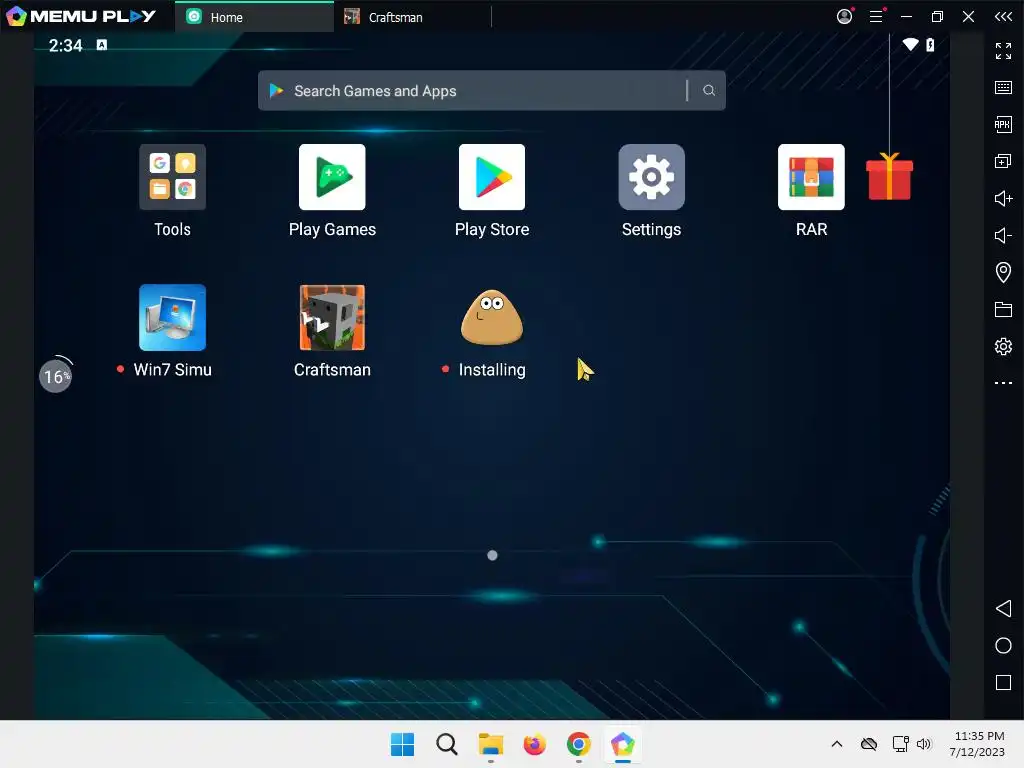Image resolution: width=1024 pixels, height=768 pixels.
Task: Open the Tools folder
Action: [x=172, y=177]
